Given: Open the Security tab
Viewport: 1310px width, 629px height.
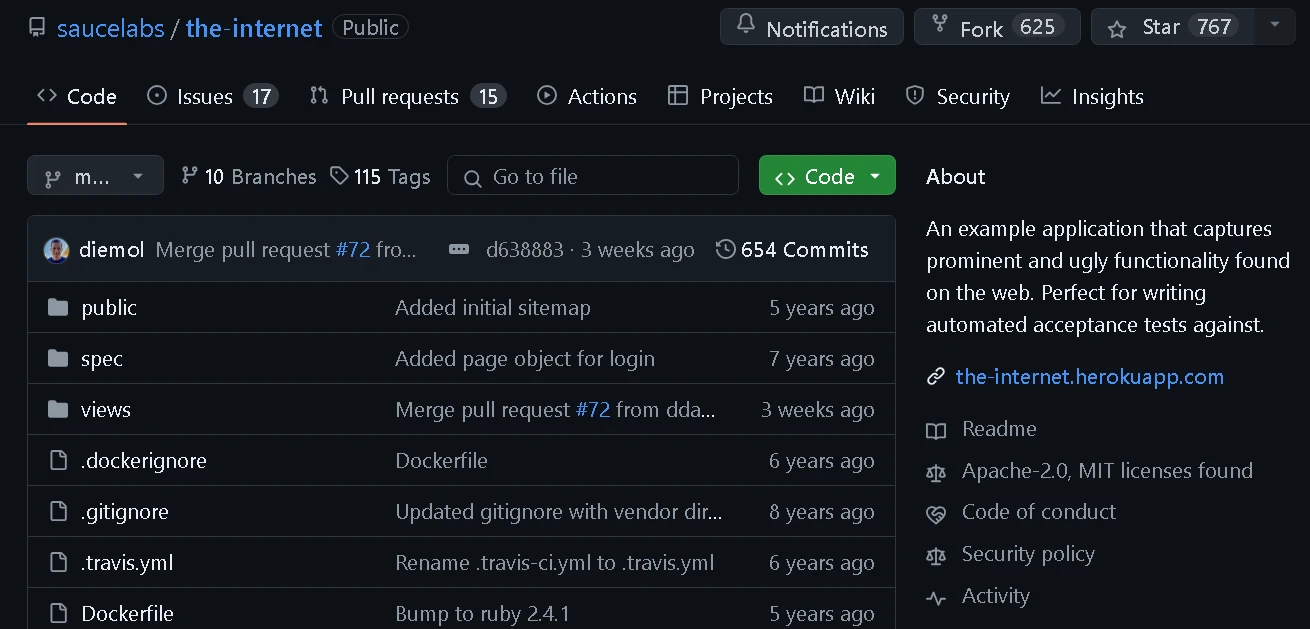Looking at the screenshot, I should point(958,96).
